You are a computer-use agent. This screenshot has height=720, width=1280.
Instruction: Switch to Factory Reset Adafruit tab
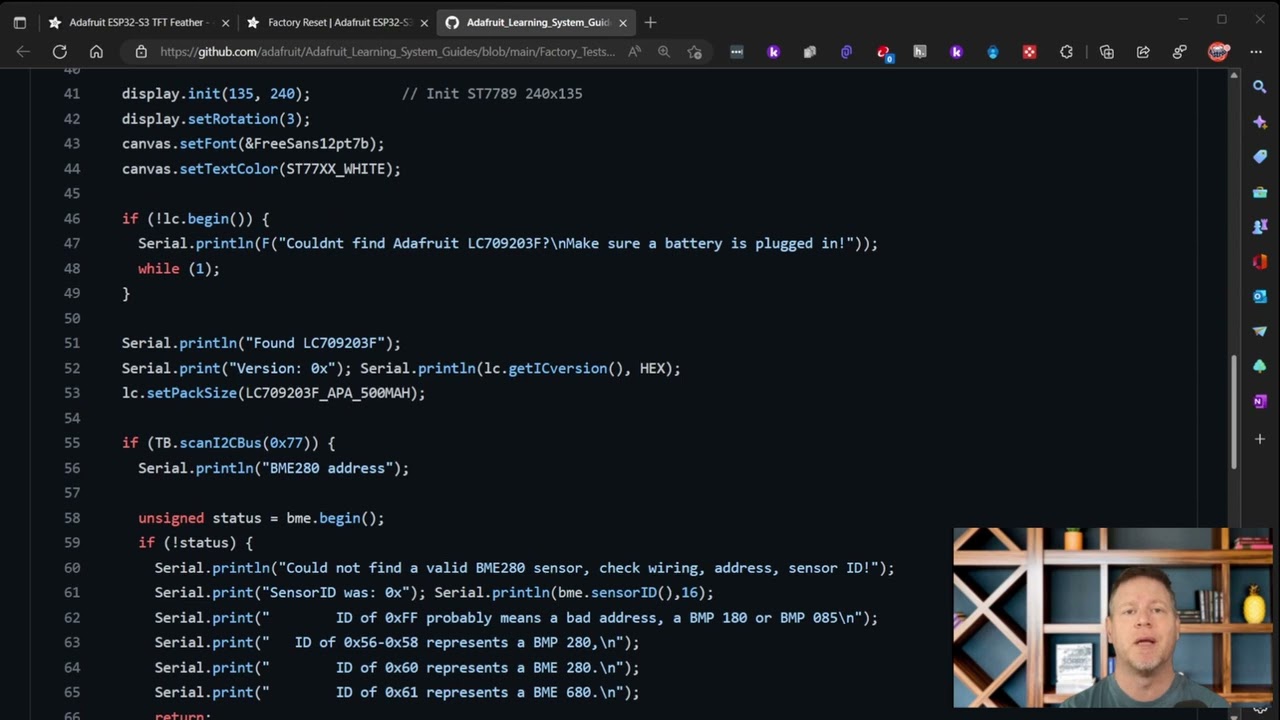(x=339, y=22)
